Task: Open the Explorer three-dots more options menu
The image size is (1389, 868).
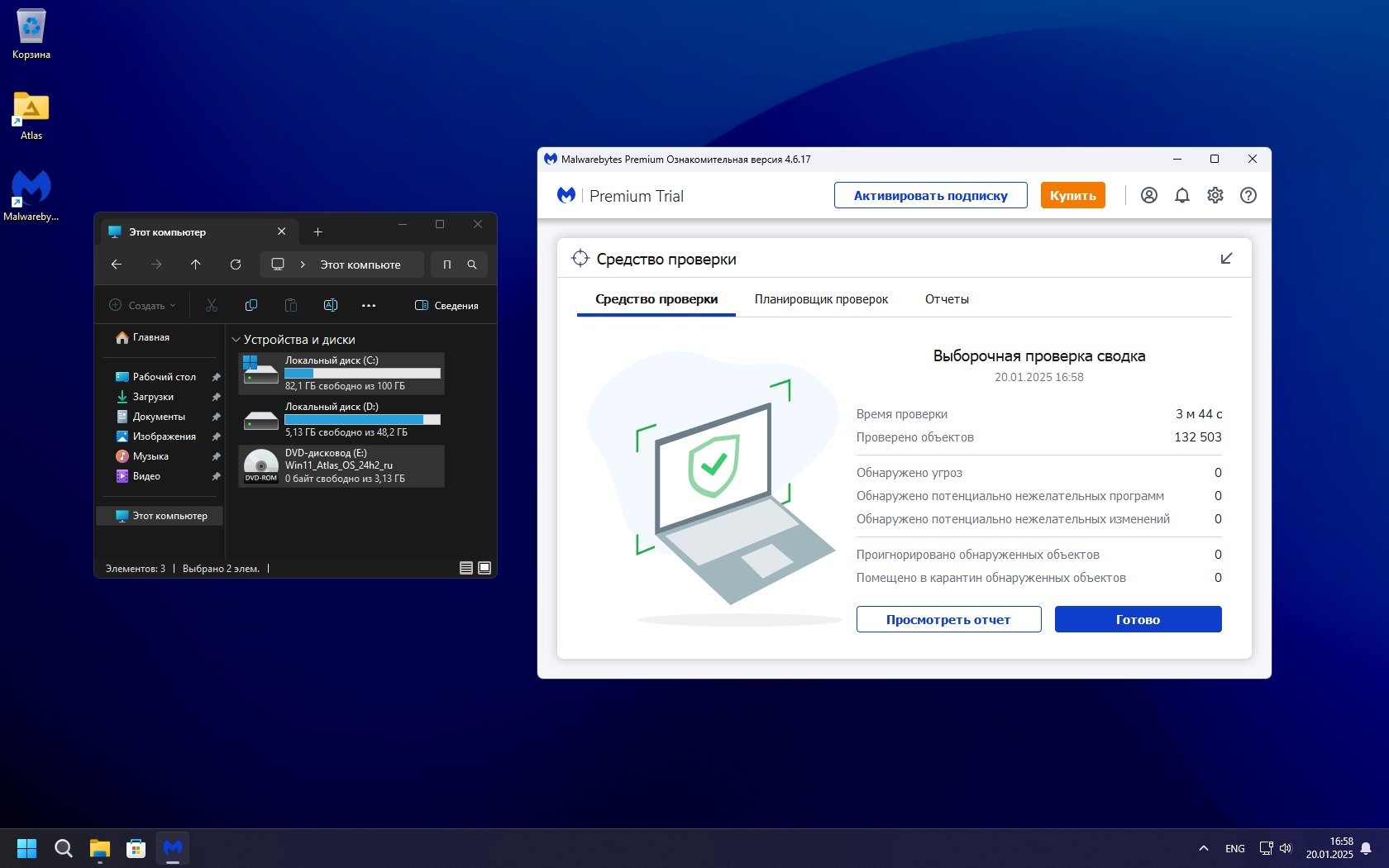Action: (x=369, y=306)
